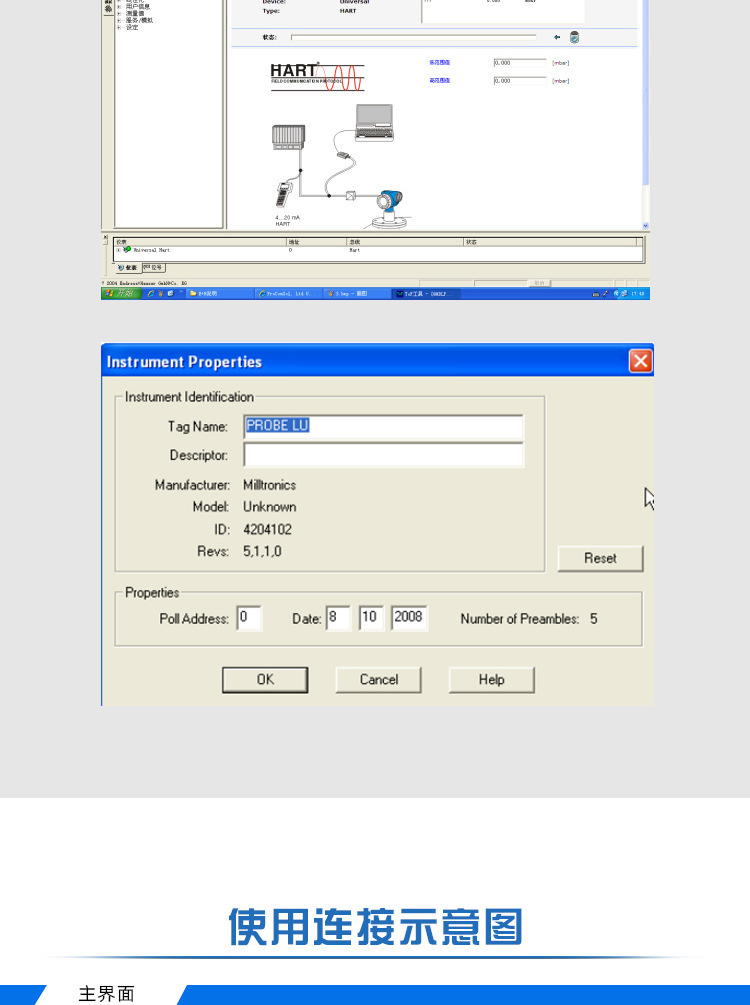750x1005 pixels.
Task: Click the status progress bar beside 状态
Action: tap(413, 37)
